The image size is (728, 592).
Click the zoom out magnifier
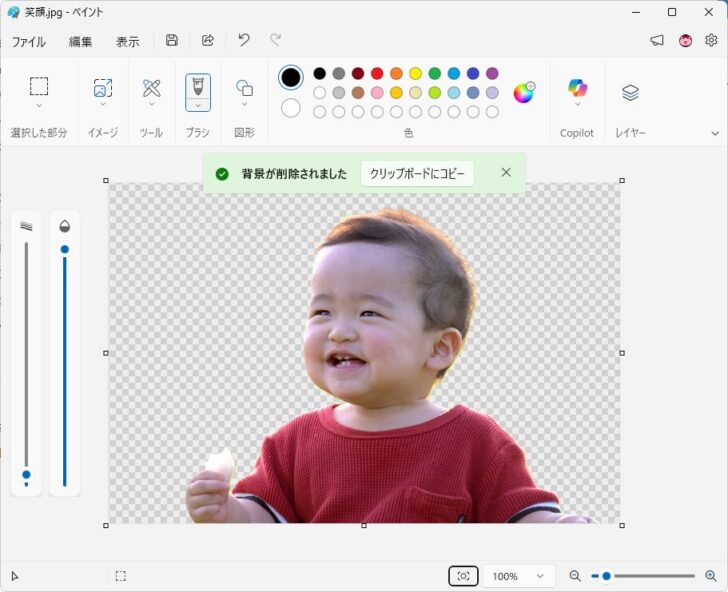[x=575, y=576]
